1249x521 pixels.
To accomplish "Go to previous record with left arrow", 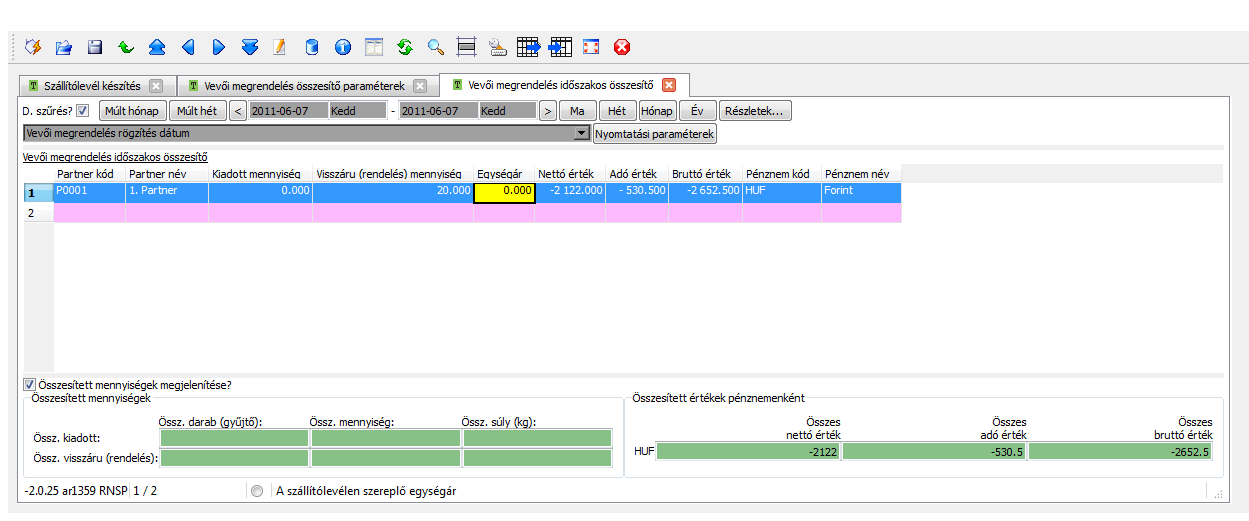I will point(188,47).
